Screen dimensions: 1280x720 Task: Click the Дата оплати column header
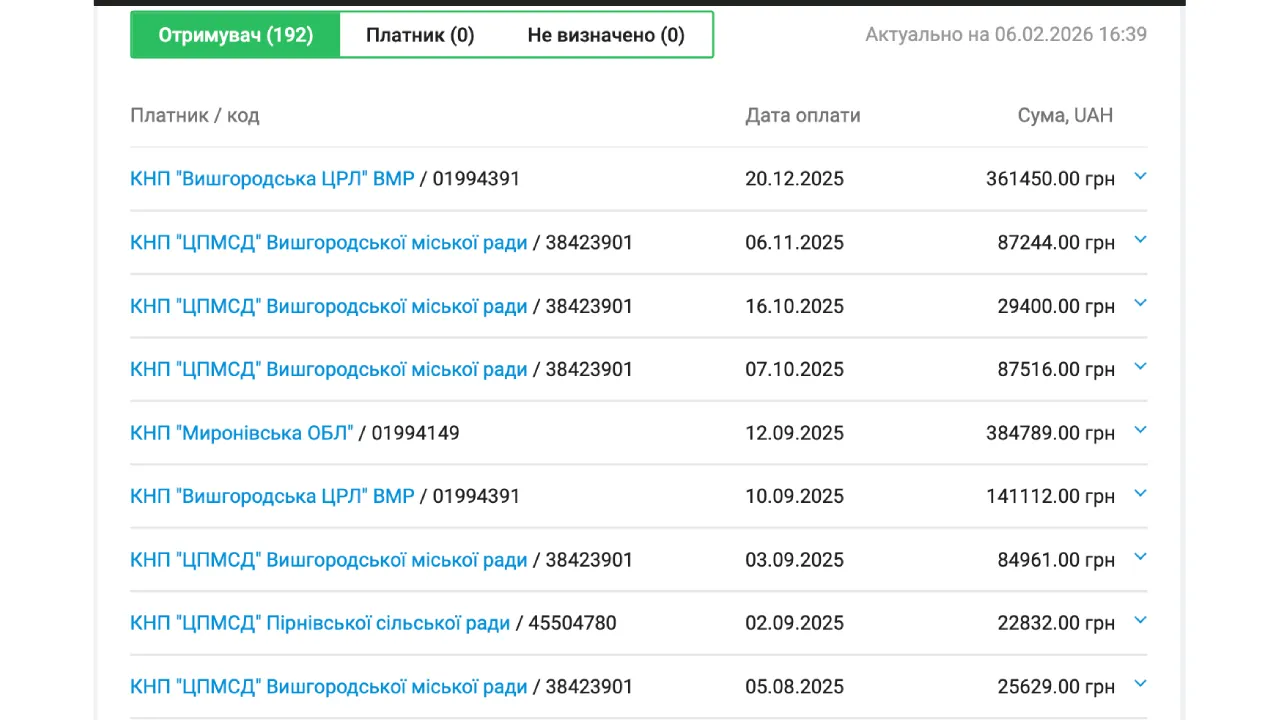click(x=802, y=115)
